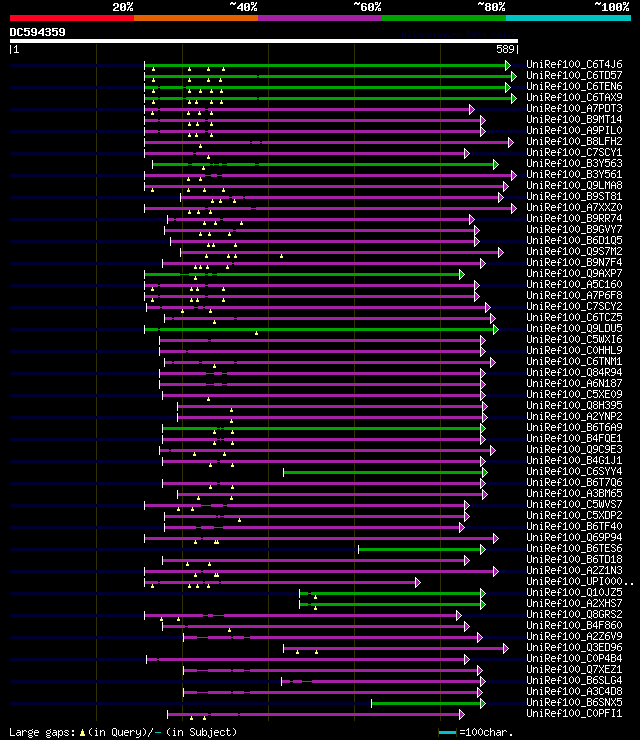The image size is (640, 740).
Task: Open the UniRef100_A7PDT3 entry label
Action: [574, 108]
